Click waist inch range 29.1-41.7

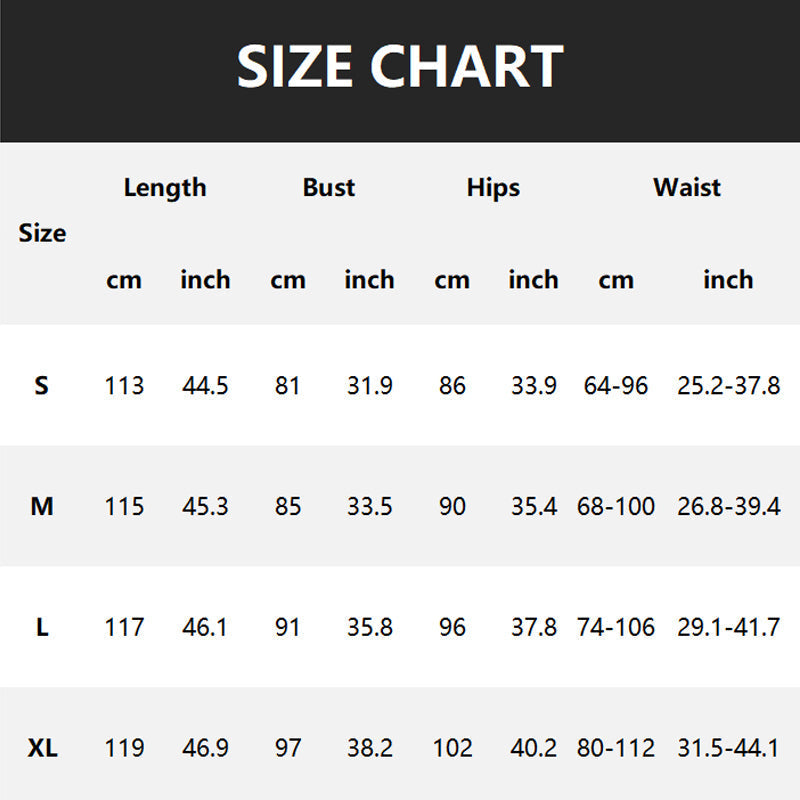click(728, 627)
